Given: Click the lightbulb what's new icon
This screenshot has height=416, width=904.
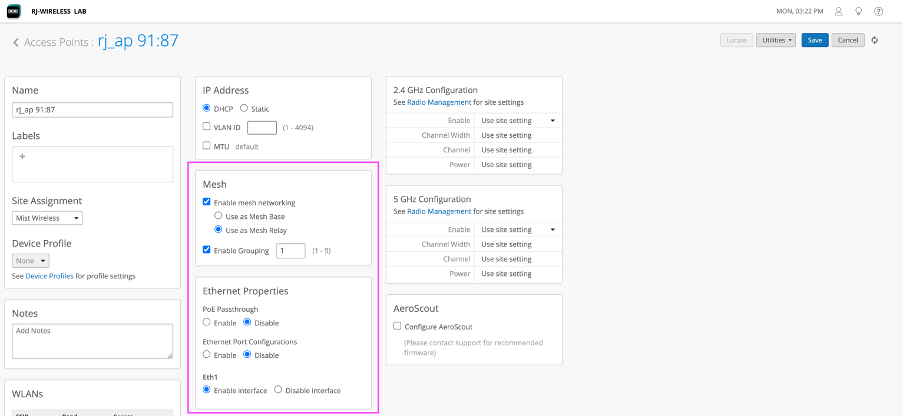Looking at the screenshot, I should tap(859, 11).
